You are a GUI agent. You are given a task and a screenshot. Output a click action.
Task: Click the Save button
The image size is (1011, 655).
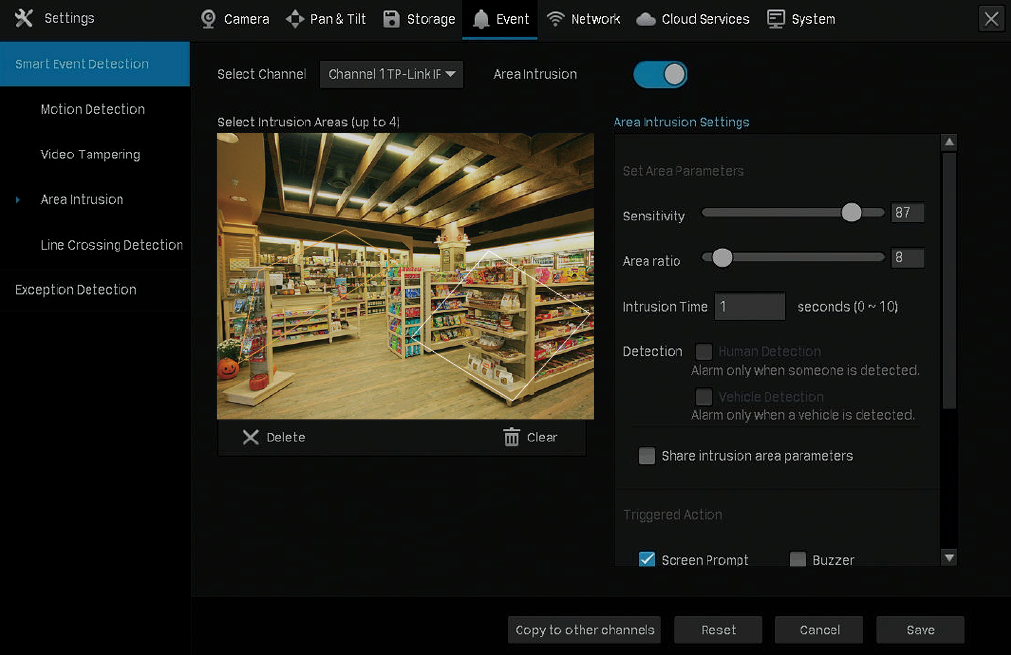[920, 630]
